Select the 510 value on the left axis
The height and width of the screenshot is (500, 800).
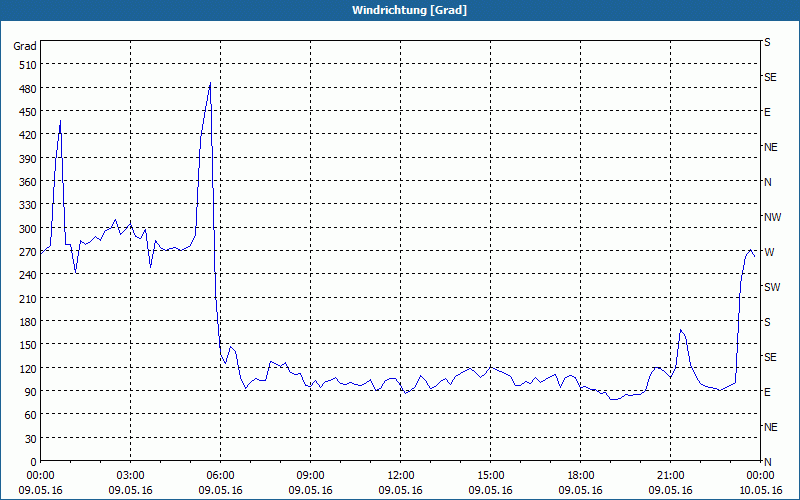[28, 65]
